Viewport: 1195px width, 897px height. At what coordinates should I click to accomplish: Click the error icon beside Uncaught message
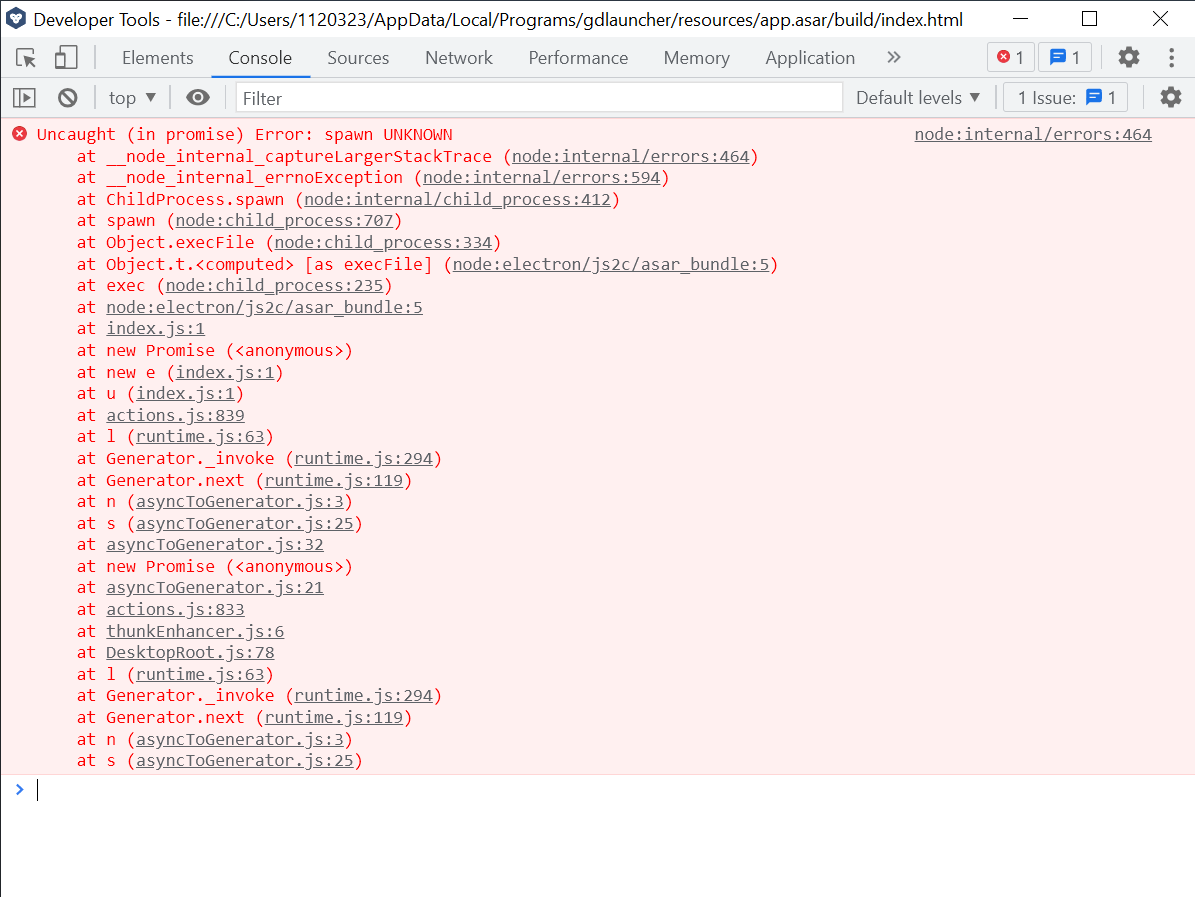[20, 134]
